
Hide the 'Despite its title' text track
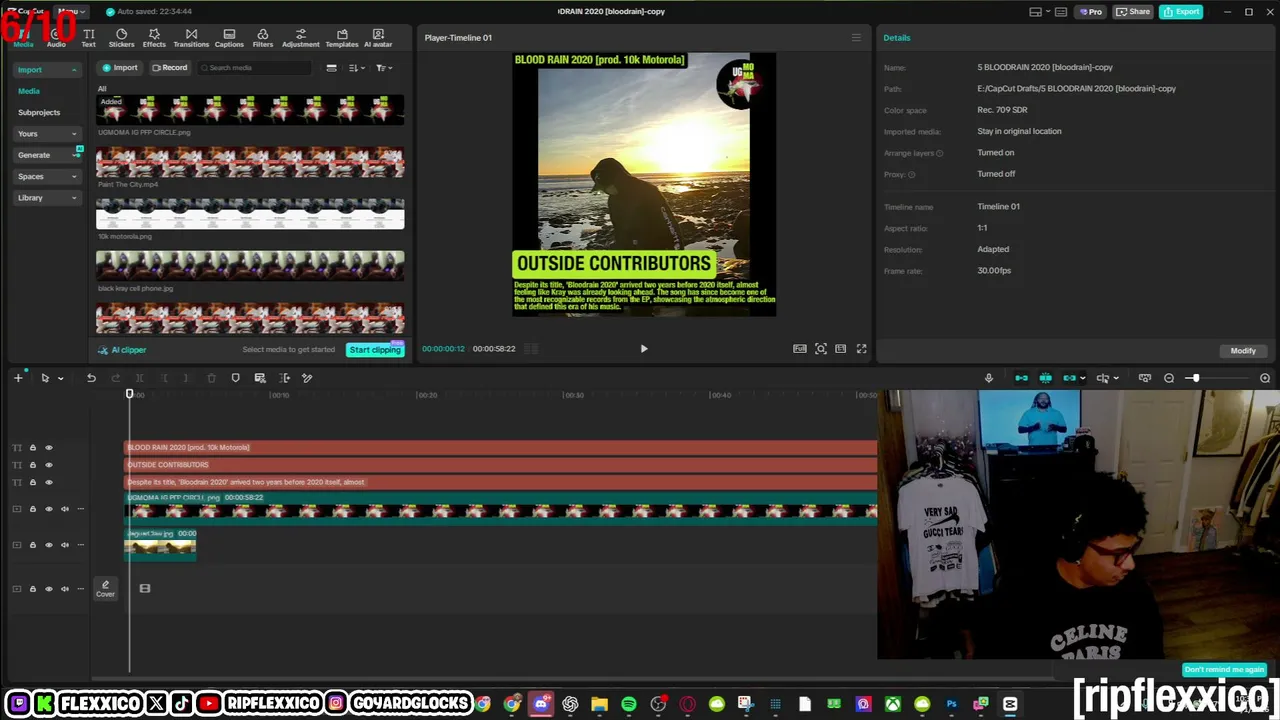point(48,482)
